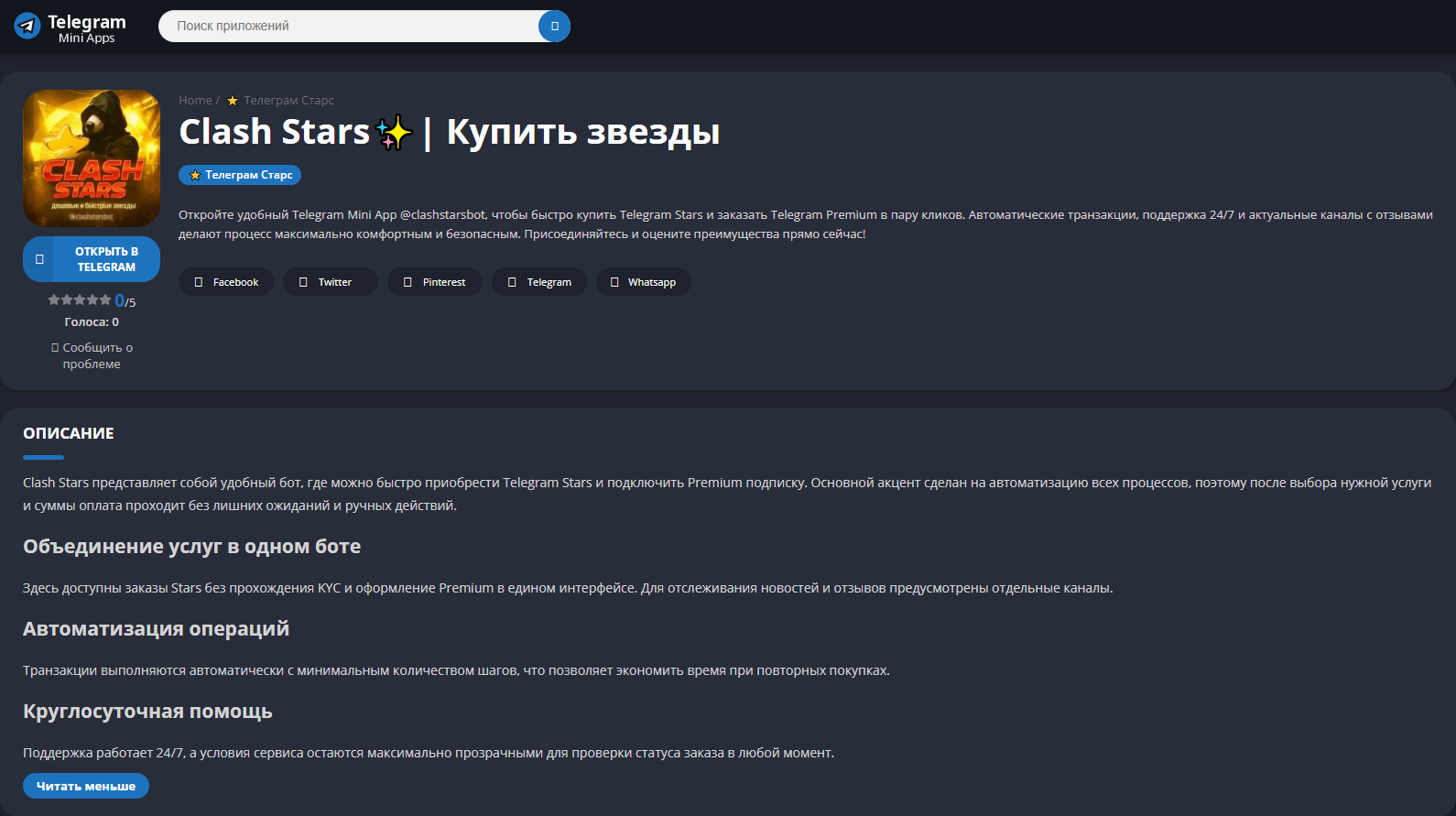Click the heading Круглосуточная помощь
The width and height of the screenshot is (1456, 816).
tap(148, 712)
